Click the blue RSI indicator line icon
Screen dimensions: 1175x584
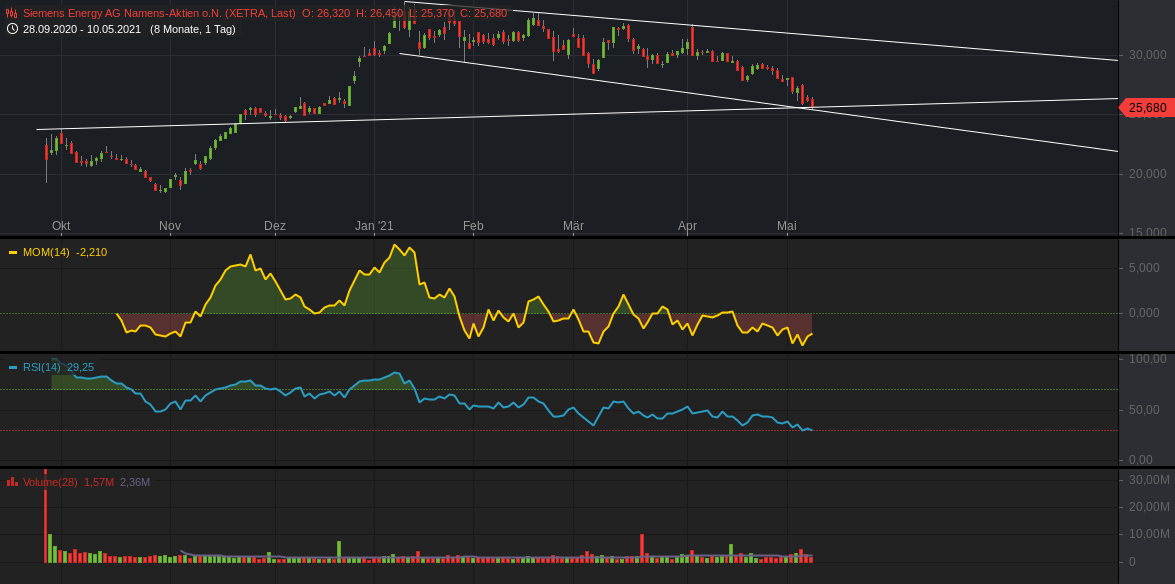click(x=13, y=367)
